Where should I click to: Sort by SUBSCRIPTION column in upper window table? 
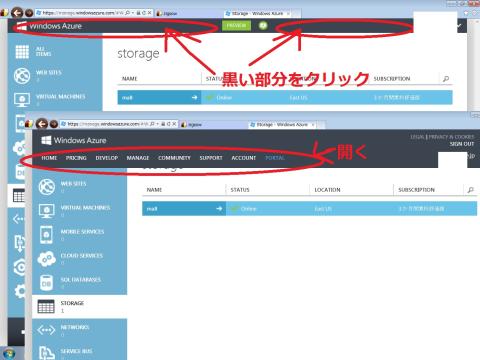pyautogui.click(x=392, y=79)
